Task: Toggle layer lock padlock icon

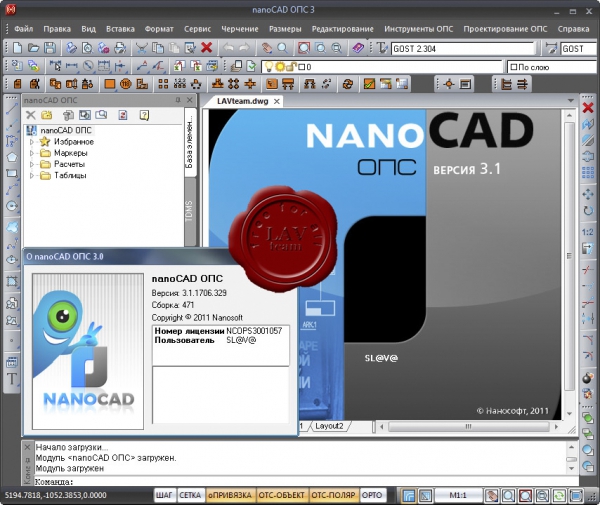Action: [291, 67]
